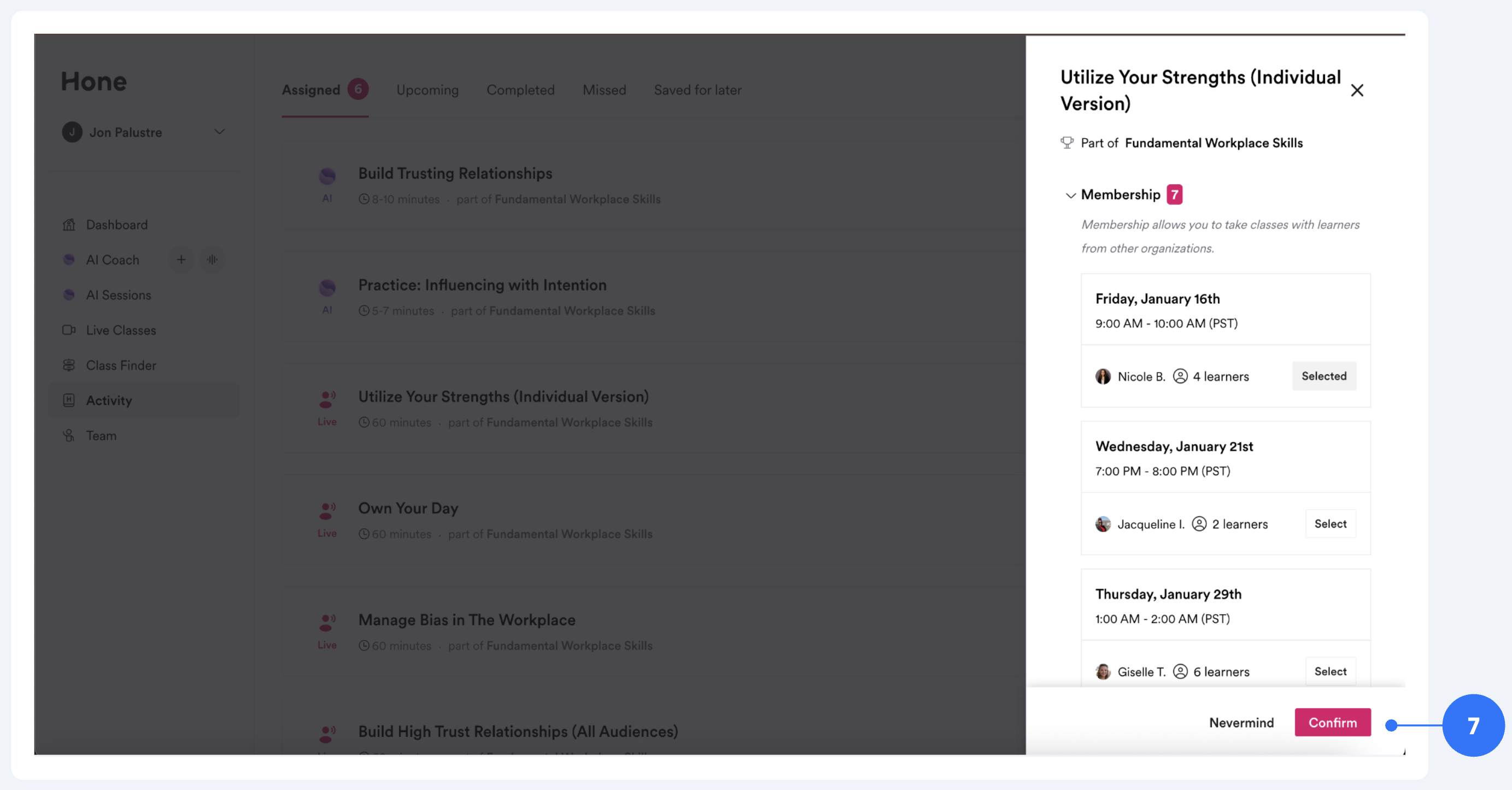Screen dimensions: 1512x790
Task: Open the Saved for later tab
Action: [x=698, y=90]
